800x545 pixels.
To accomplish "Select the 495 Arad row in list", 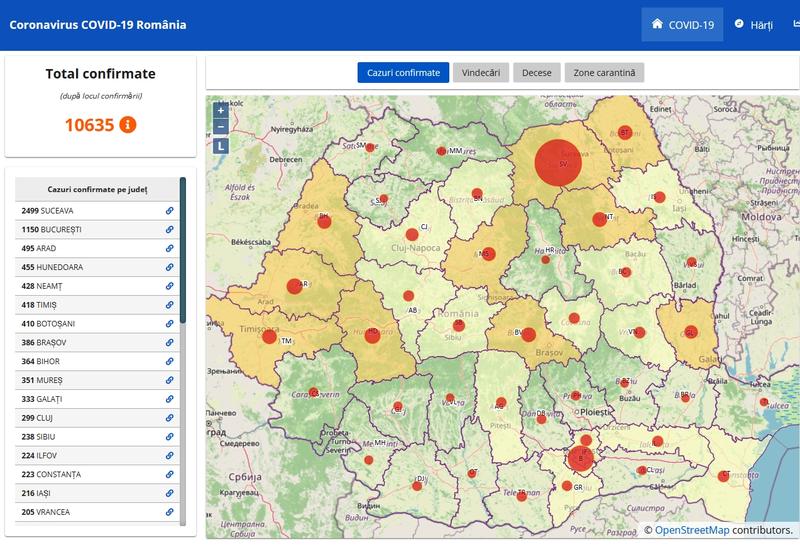I will pos(90,249).
